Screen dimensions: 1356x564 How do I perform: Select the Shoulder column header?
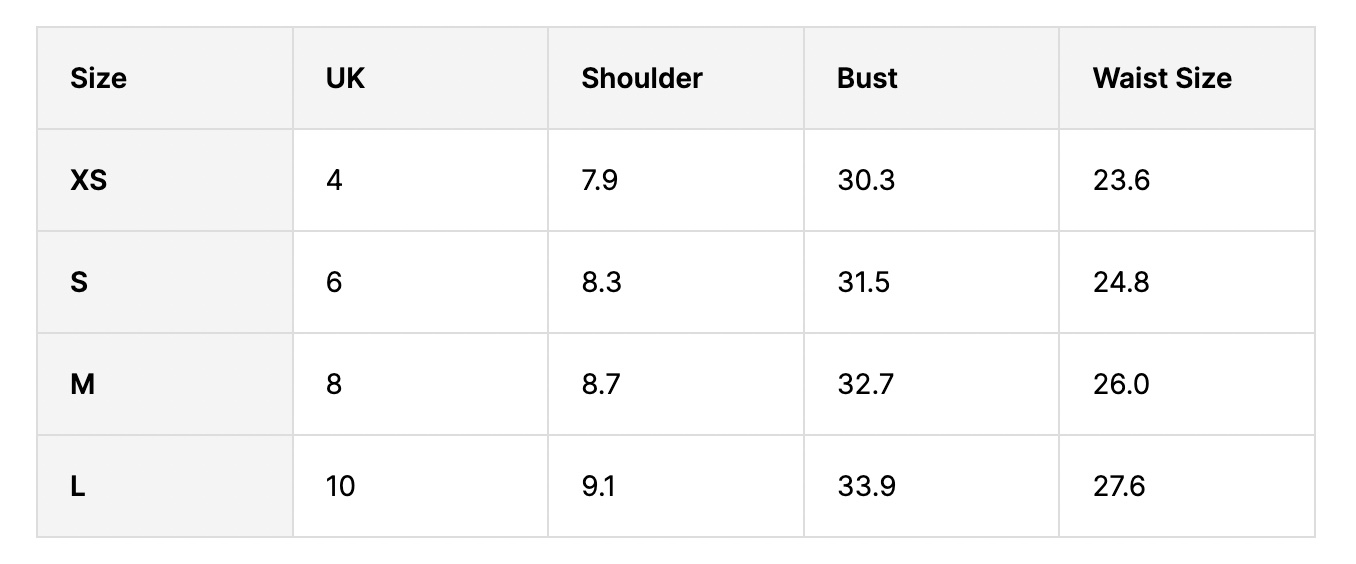pos(642,78)
